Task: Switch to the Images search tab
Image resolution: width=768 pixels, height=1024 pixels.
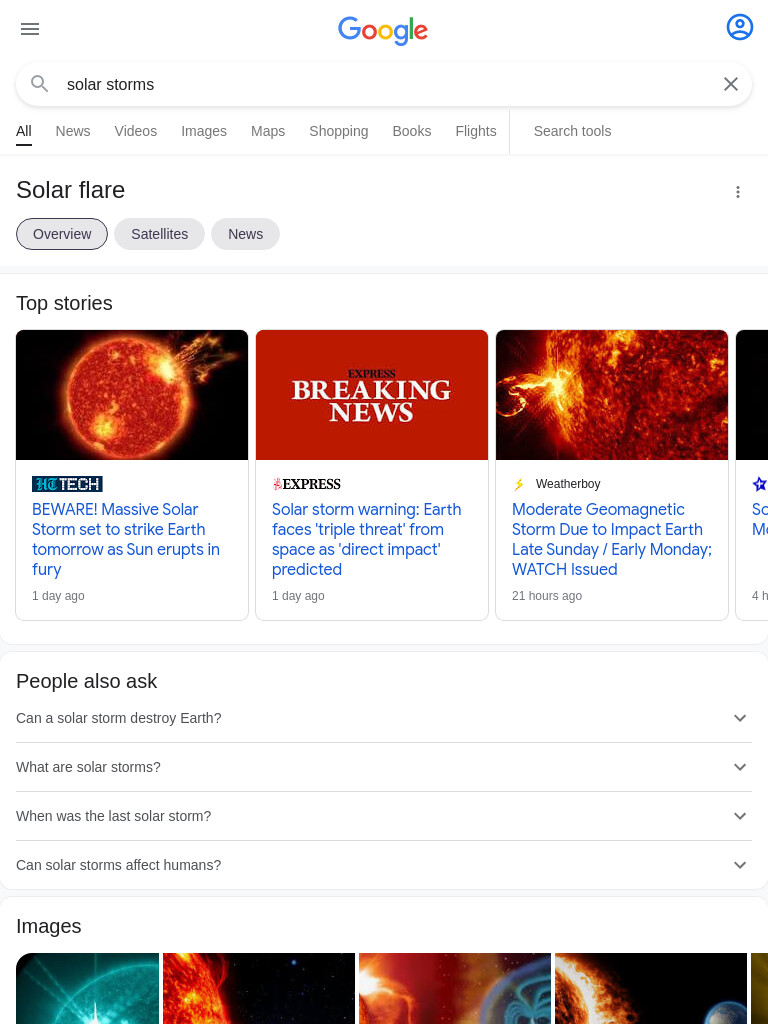Action: click(204, 131)
